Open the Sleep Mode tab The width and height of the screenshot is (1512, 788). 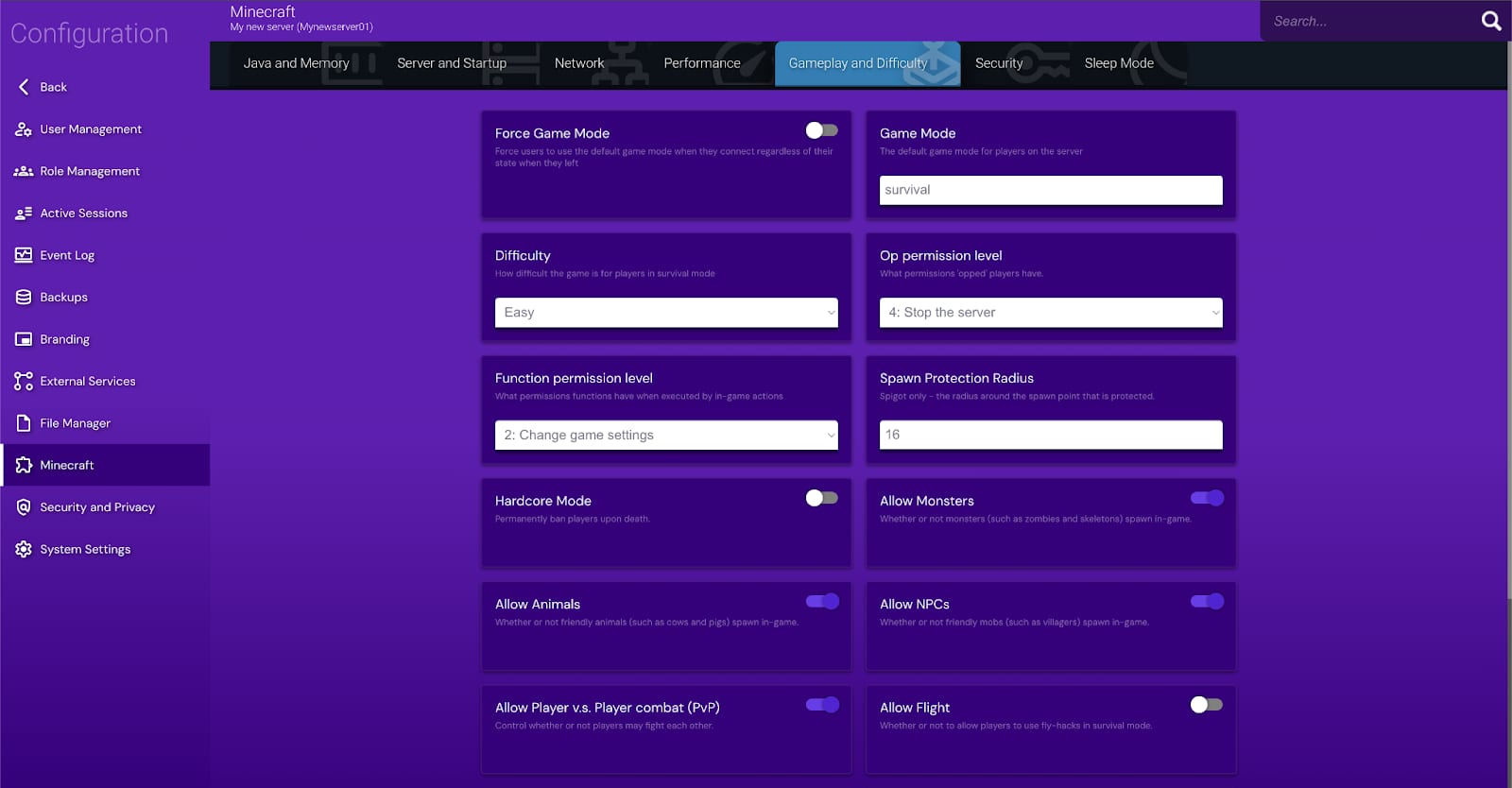(1119, 63)
